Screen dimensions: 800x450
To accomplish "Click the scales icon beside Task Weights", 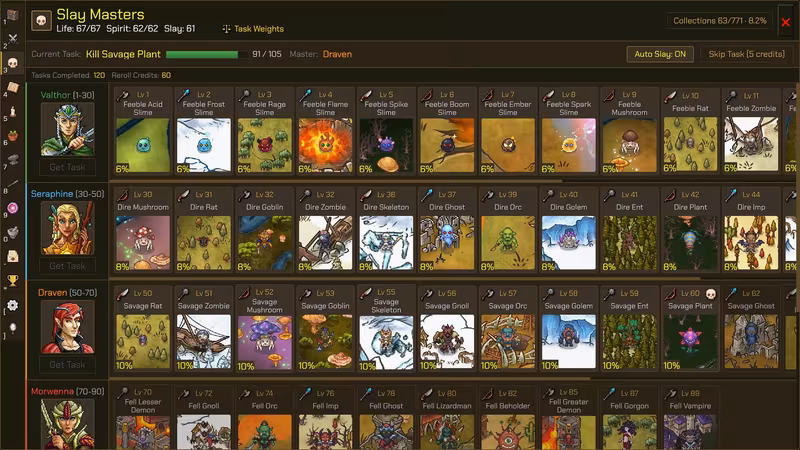I will (226, 29).
